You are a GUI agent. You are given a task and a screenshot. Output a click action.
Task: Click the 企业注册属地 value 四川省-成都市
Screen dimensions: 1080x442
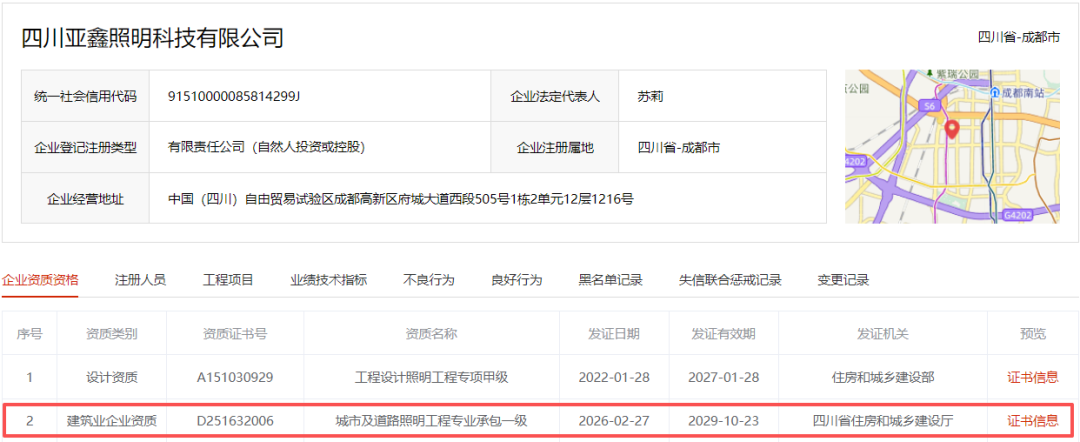(x=679, y=147)
